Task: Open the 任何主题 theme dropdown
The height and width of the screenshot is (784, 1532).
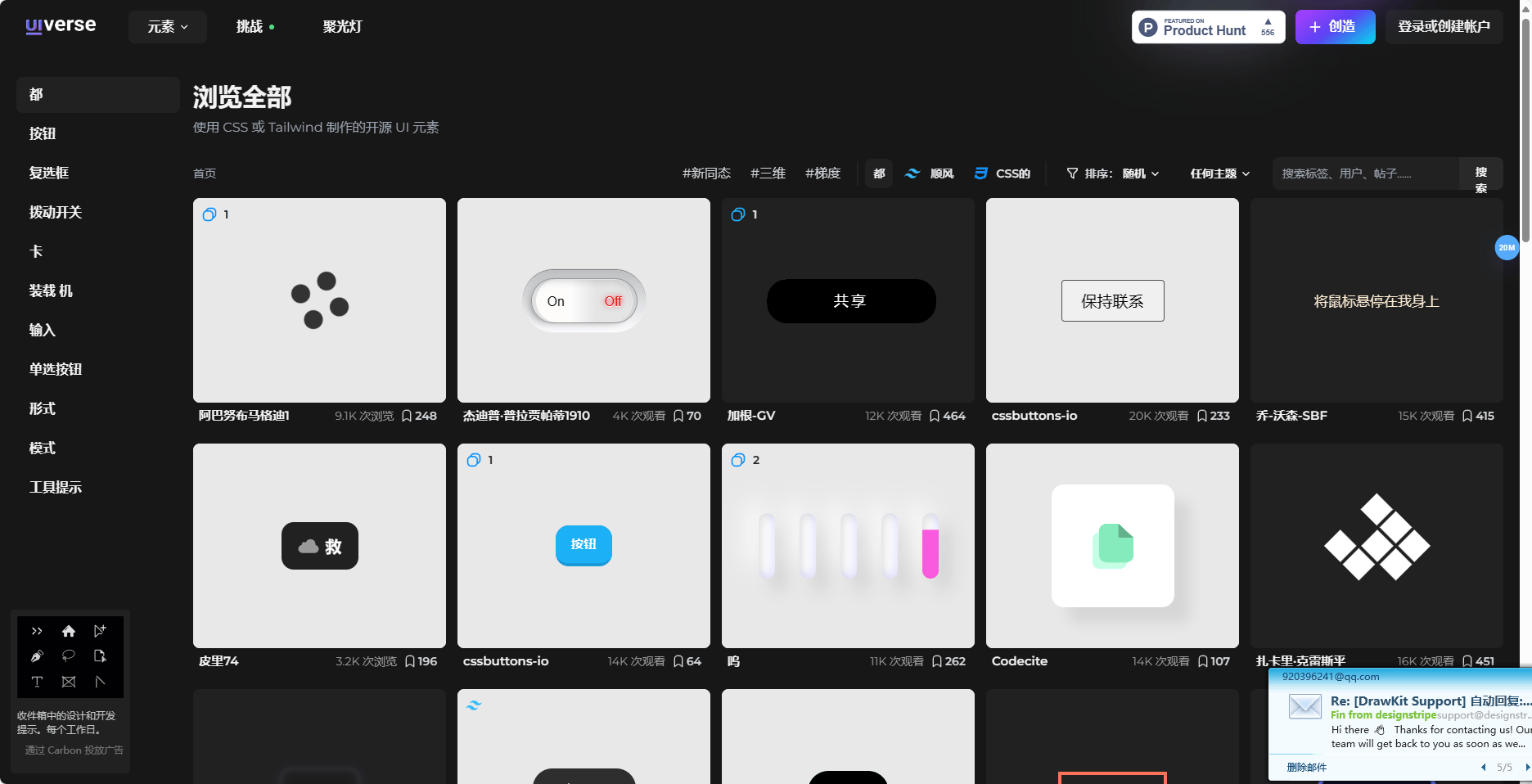Action: coord(1219,173)
